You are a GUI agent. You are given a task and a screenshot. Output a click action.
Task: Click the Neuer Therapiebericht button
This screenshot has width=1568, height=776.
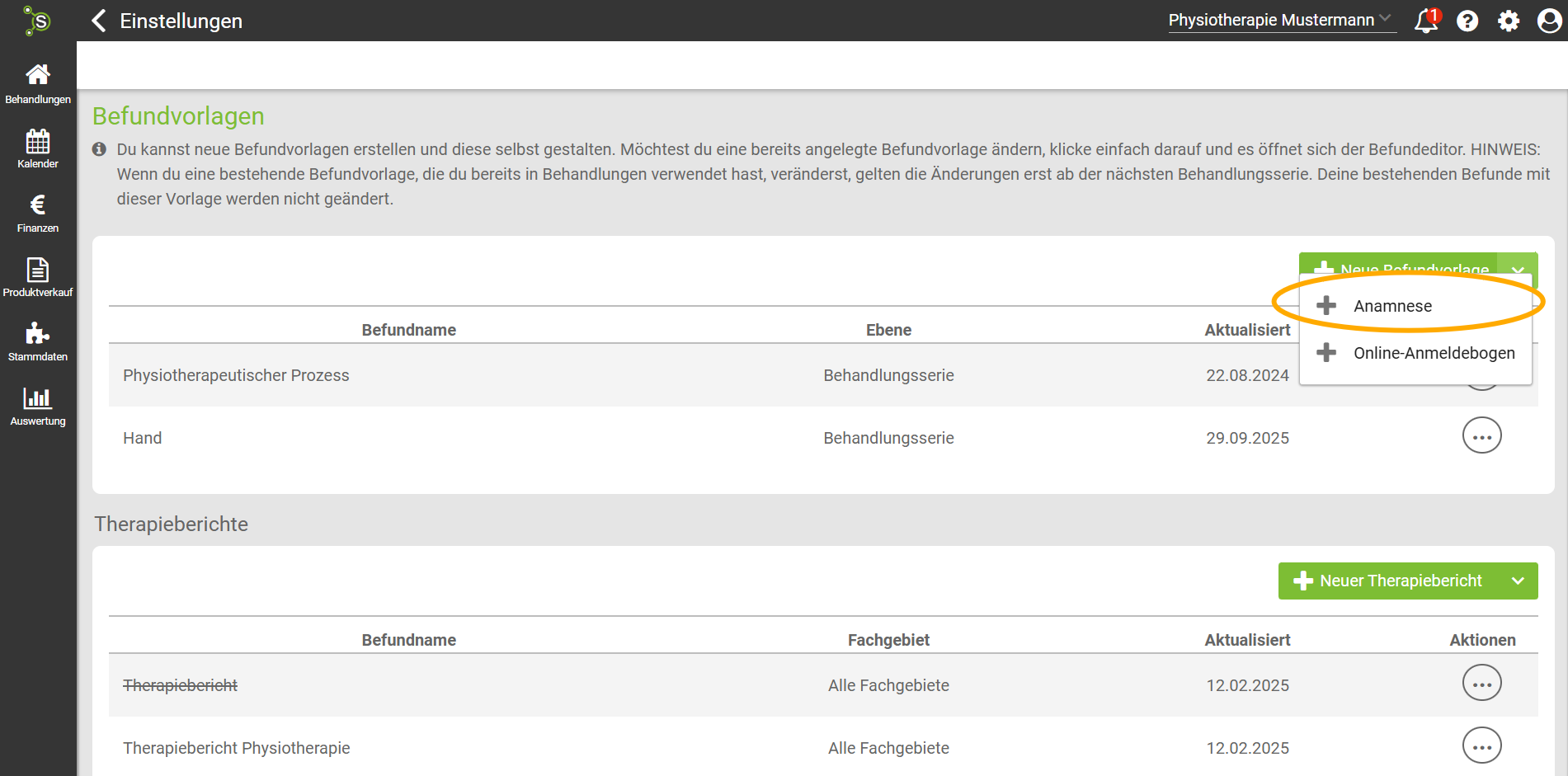coord(1389,581)
